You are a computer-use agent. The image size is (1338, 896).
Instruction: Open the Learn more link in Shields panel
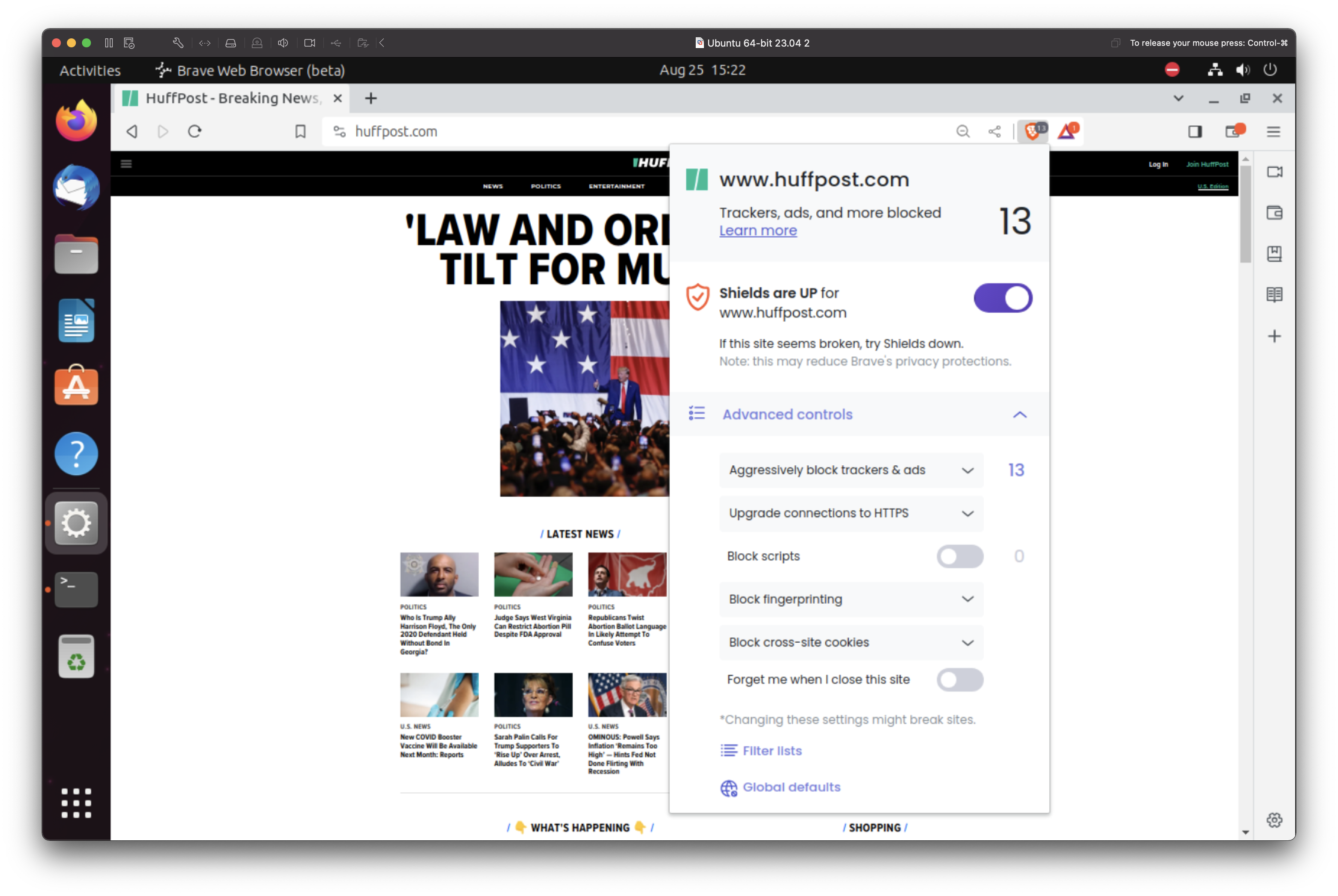pyautogui.click(x=758, y=231)
